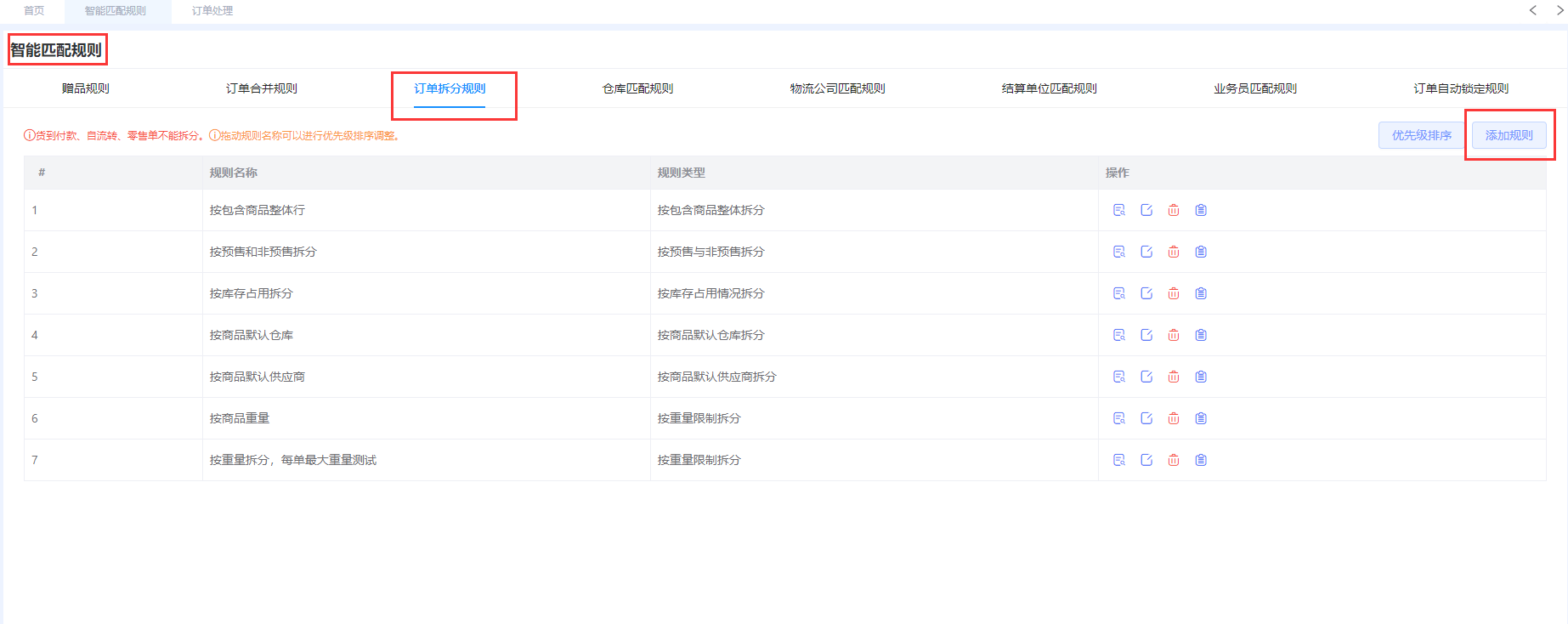Select rule name 按商品重量

(x=240, y=418)
